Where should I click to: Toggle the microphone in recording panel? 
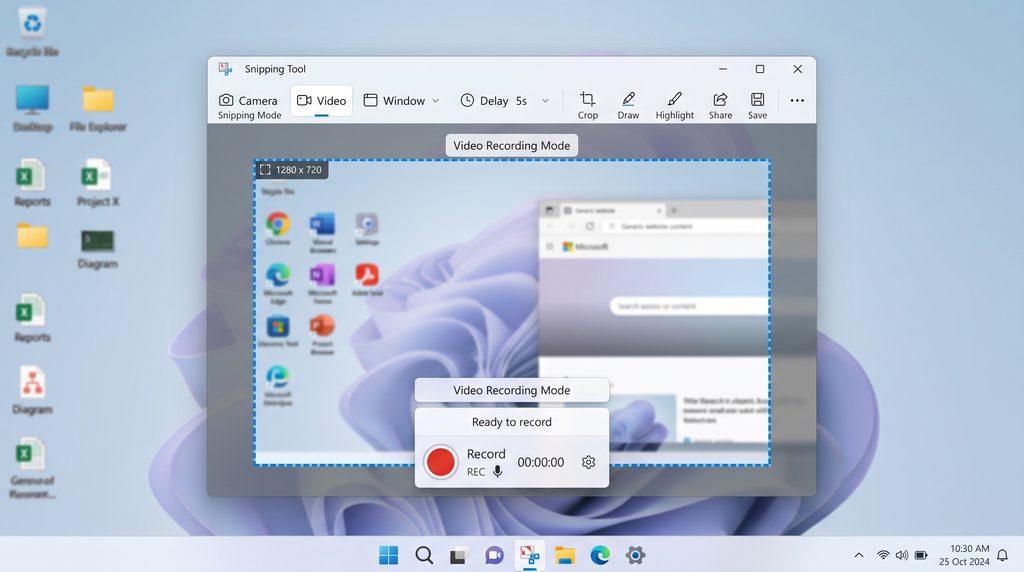click(498, 471)
